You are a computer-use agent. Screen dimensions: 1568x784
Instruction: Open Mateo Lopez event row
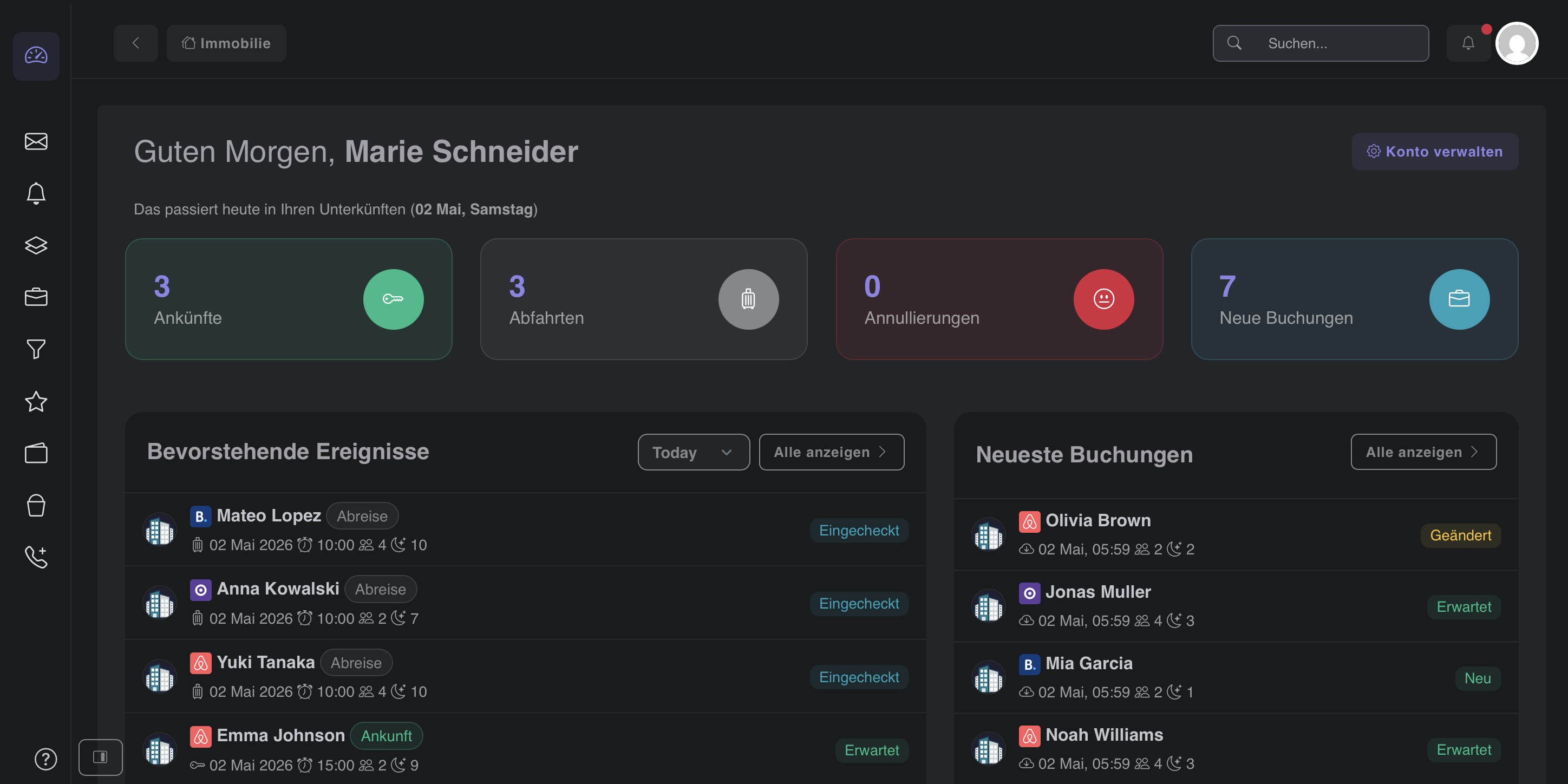(525, 530)
